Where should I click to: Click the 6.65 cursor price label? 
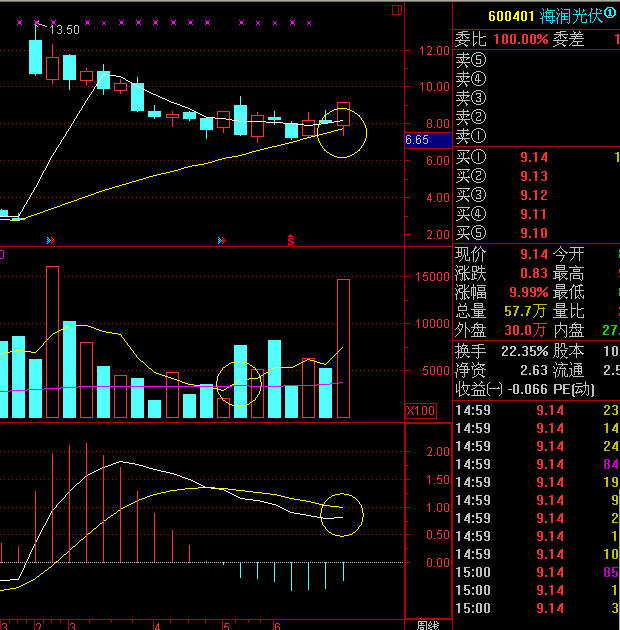click(428, 140)
